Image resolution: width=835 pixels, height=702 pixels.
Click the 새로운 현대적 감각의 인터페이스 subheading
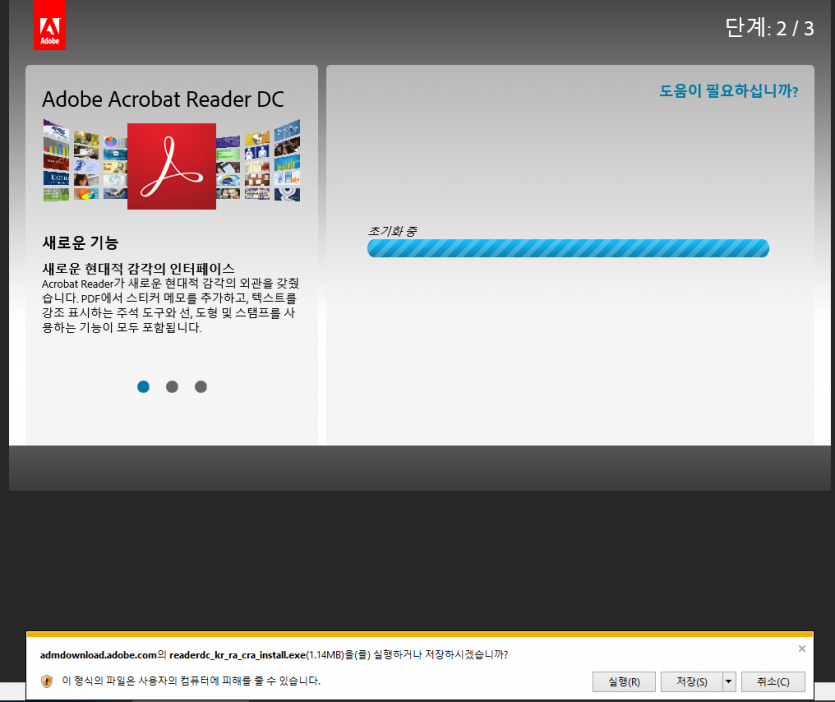(x=138, y=268)
